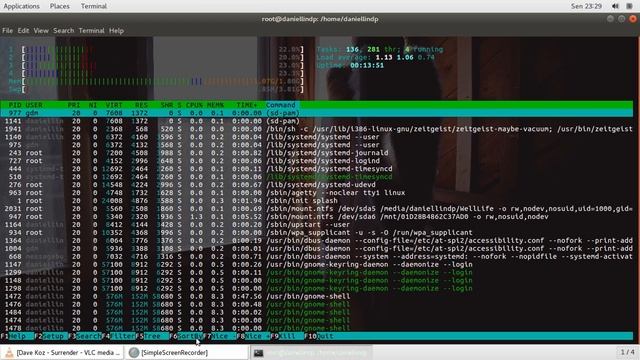Click the F7 Nice - function button
Screen dimensions: 640x360
[220, 336]
